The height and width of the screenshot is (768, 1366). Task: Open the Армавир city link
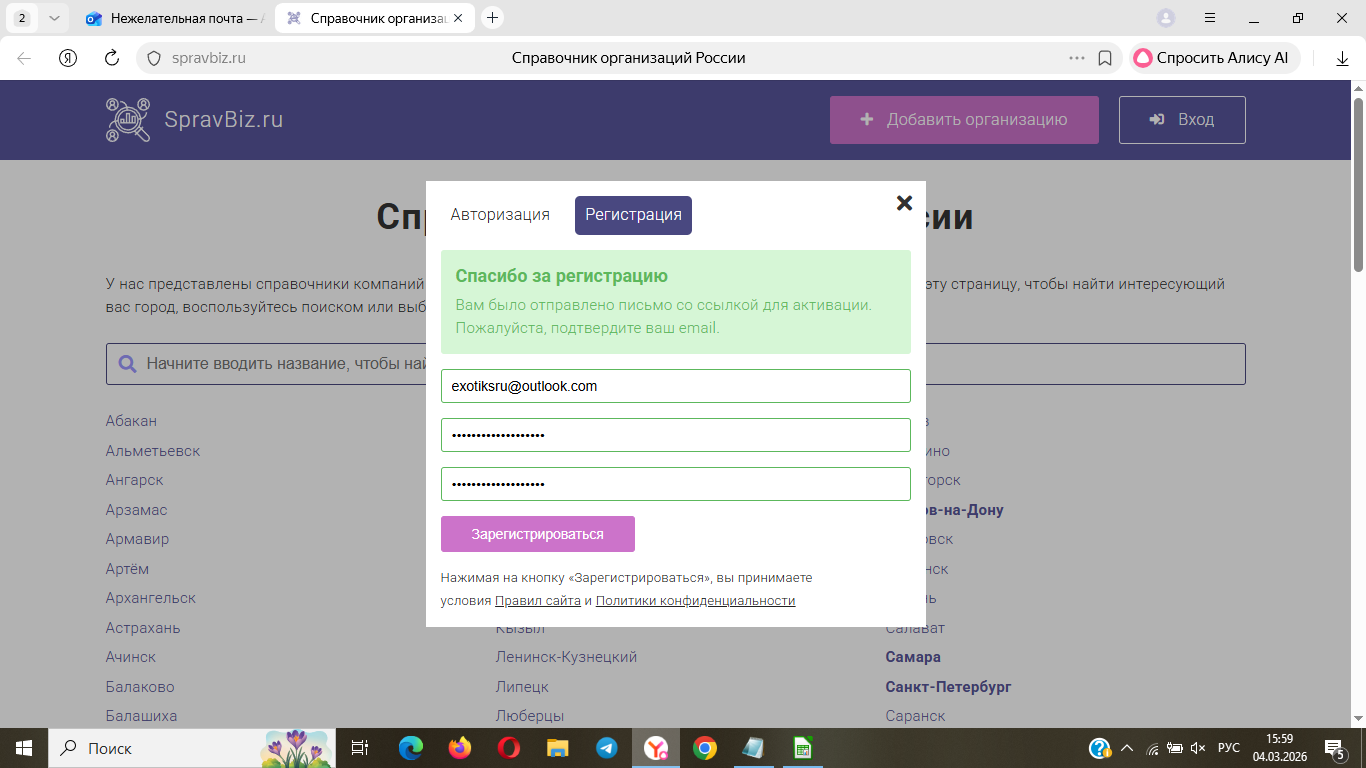(x=138, y=539)
